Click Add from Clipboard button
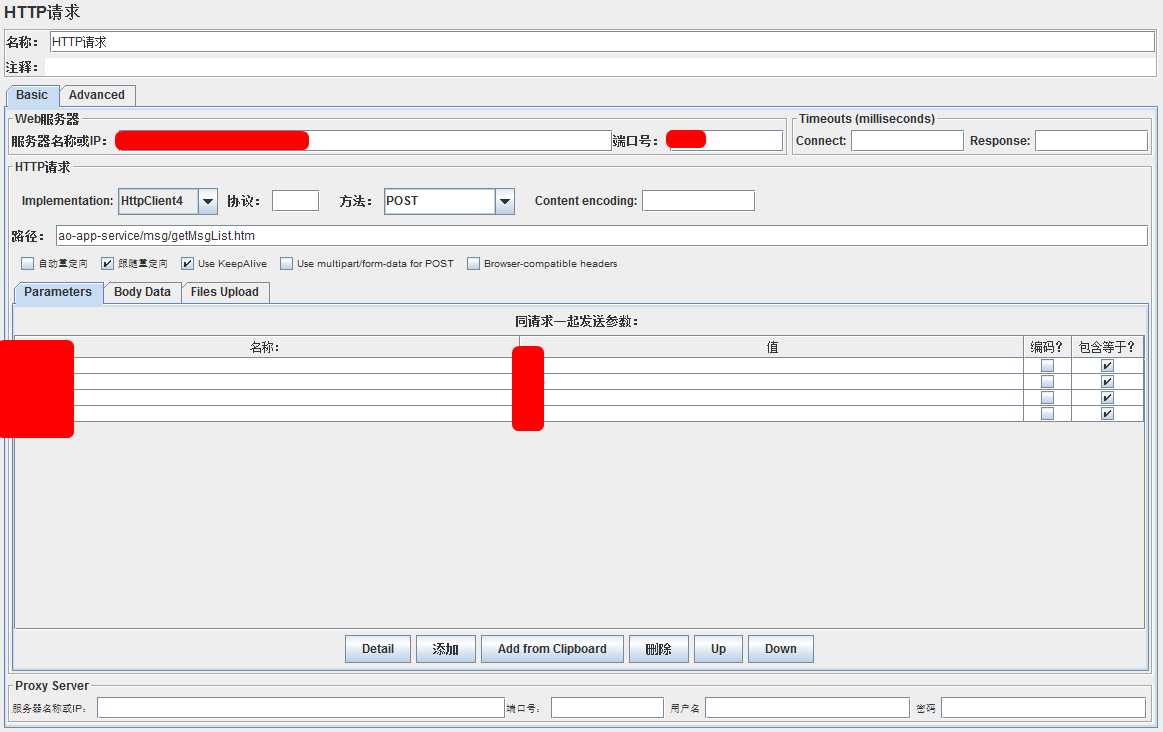Image resolution: width=1163 pixels, height=732 pixels. click(x=552, y=649)
